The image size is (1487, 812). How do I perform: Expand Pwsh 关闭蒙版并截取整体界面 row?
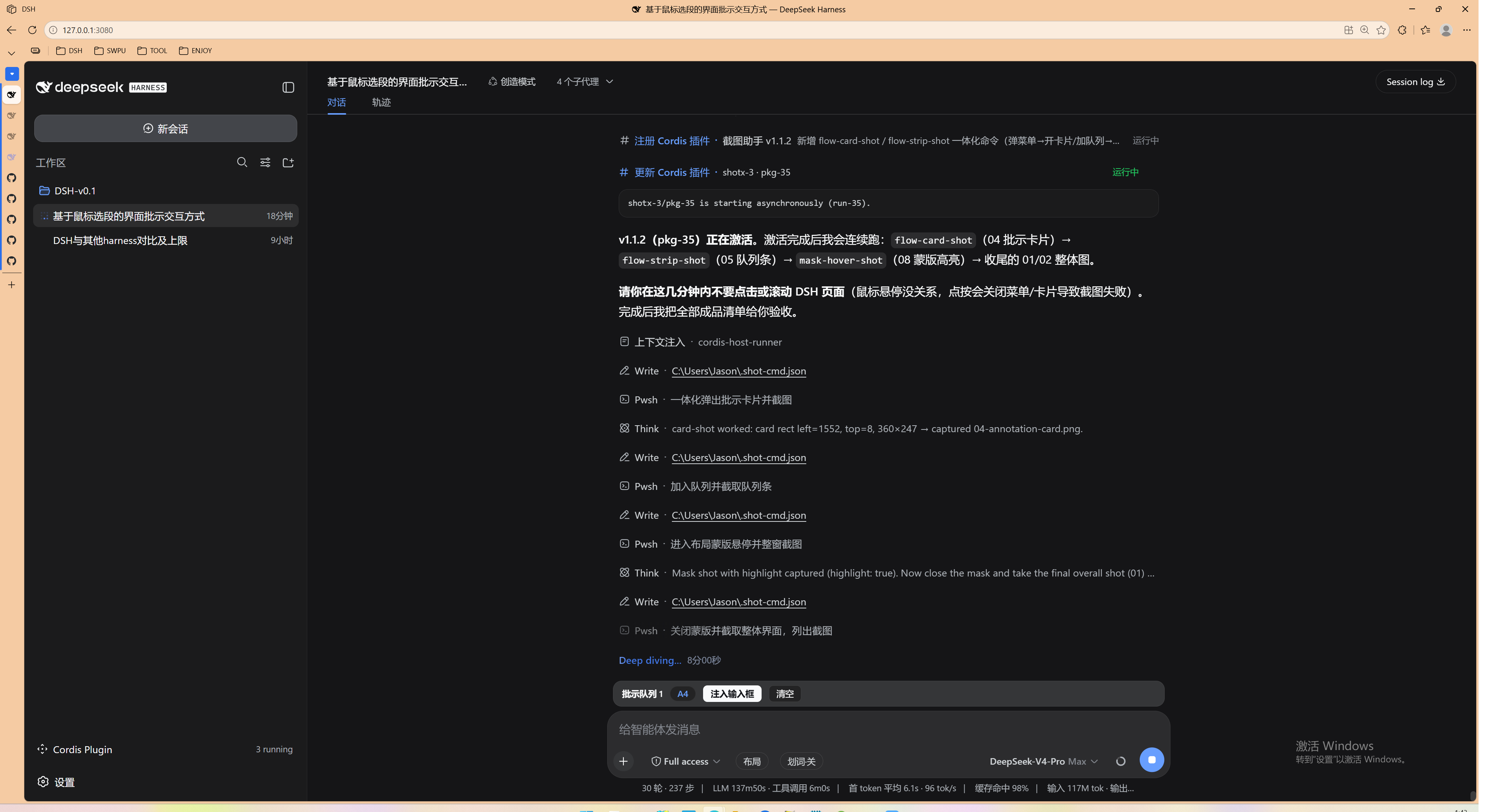[x=726, y=630]
